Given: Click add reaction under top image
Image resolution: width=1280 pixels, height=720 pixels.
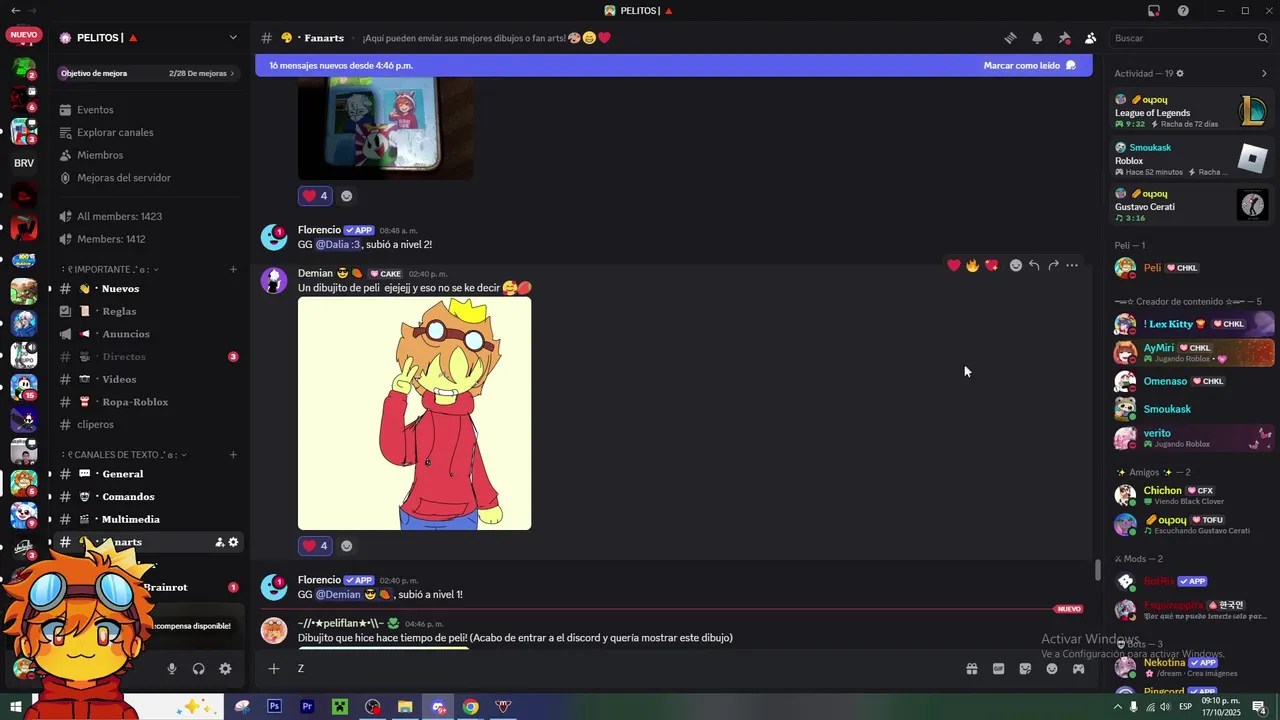Looking at the screenshot, I should click(x=347, y=196).
